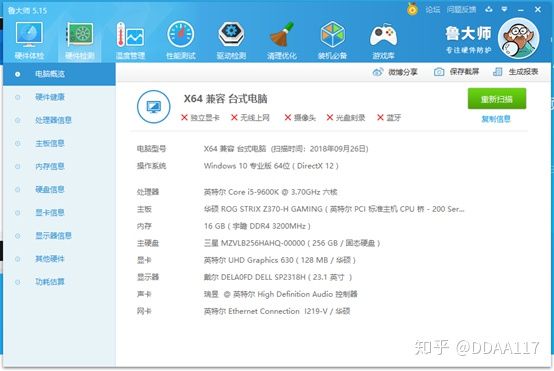Select 功耗估算 in the sidebar
The height and width of the screenshot is (371, 554).
pyautogui.click(x=59, y=282)
